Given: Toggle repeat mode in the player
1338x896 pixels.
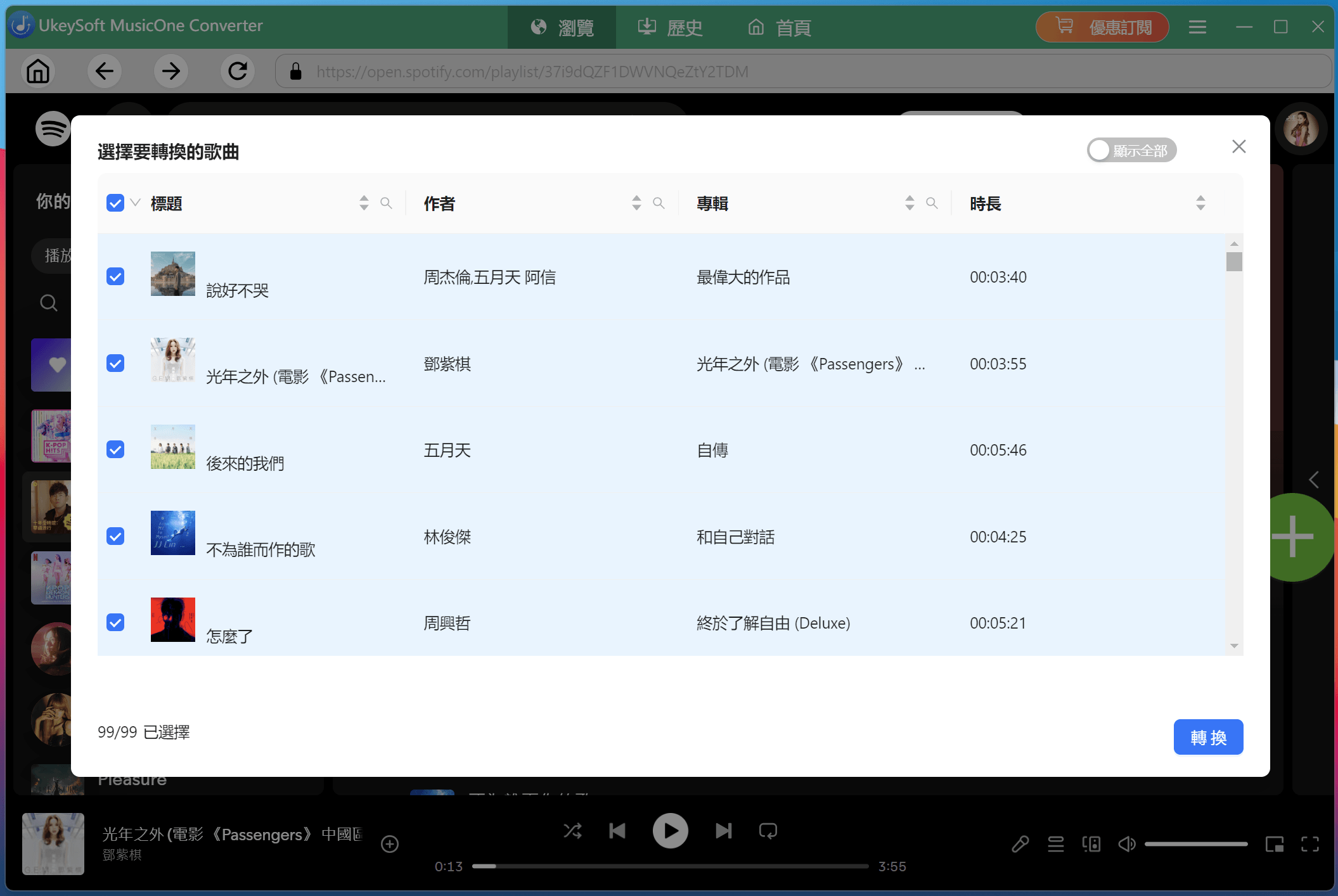Looking at the screenshot, I should [x=768, y=831].
